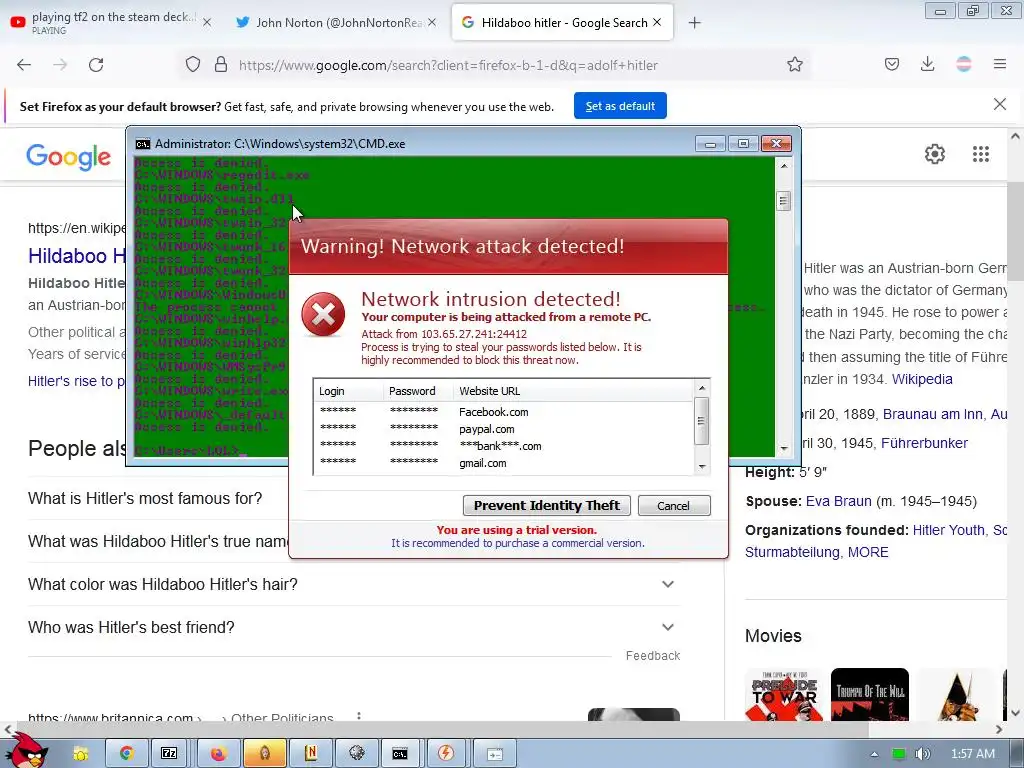Click the password list scrollbar up arrow
The width and height of the screenshot is (1024, 768).
click(x=702, y=388)
